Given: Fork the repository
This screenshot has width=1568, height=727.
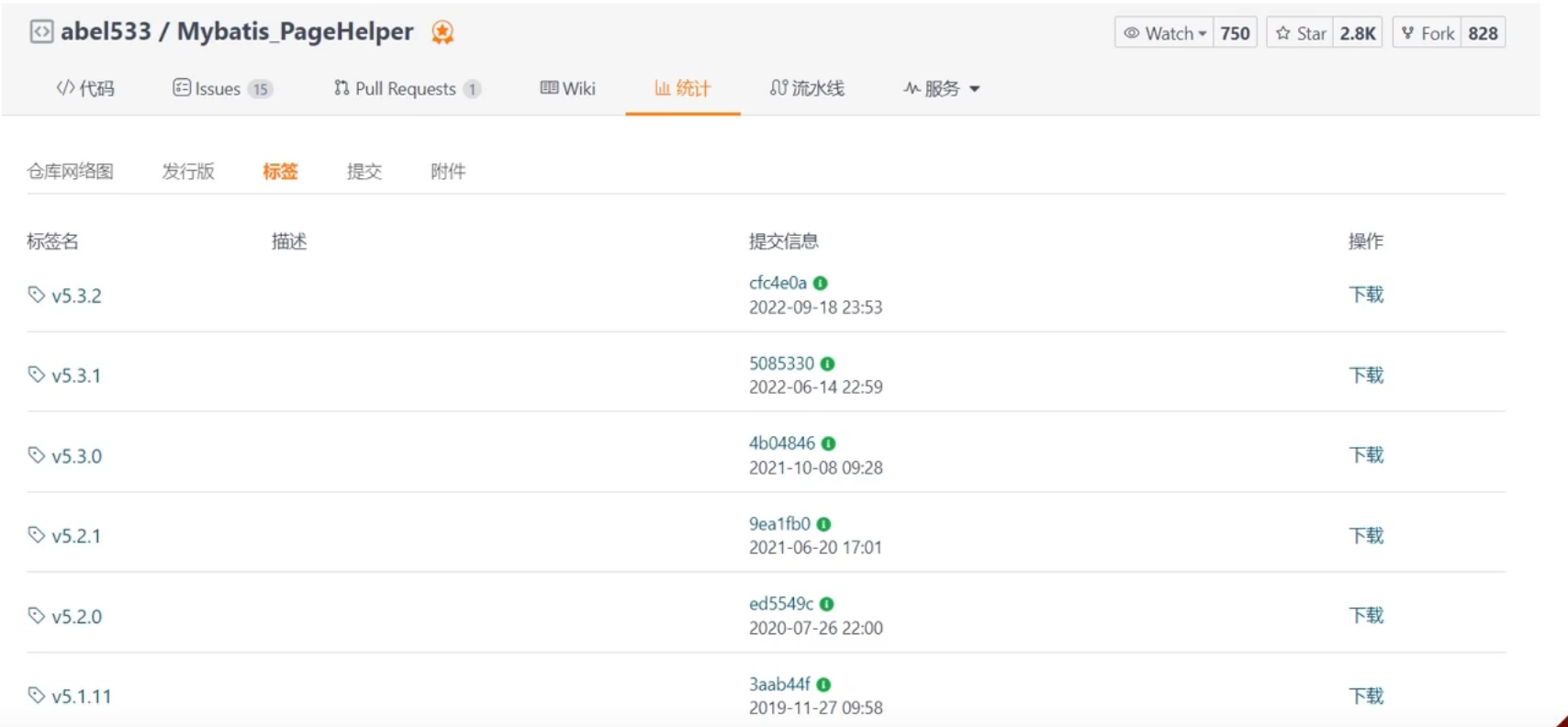Looking at the screenshot, I should (x=1428, y=33).
